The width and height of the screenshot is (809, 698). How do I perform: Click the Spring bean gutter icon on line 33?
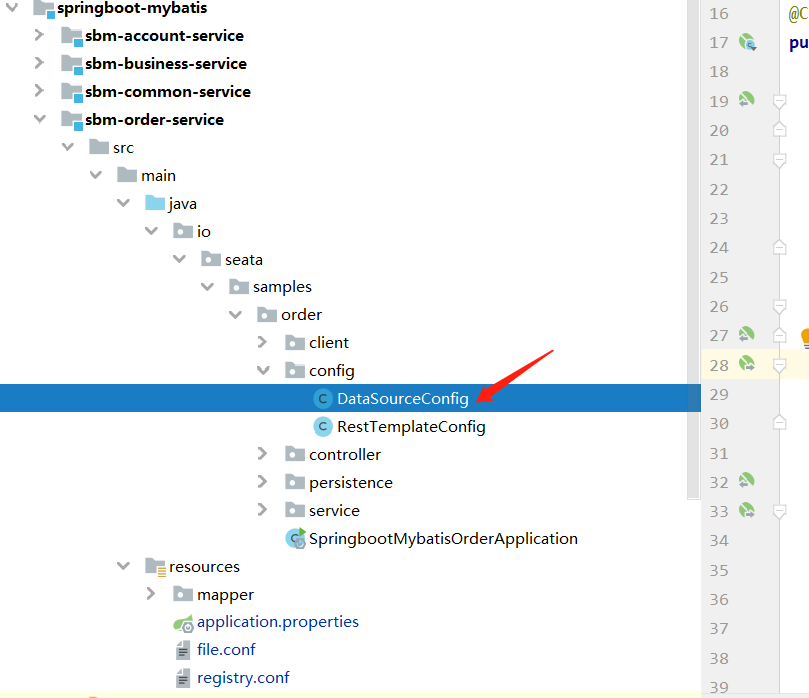tap(747, 510)
